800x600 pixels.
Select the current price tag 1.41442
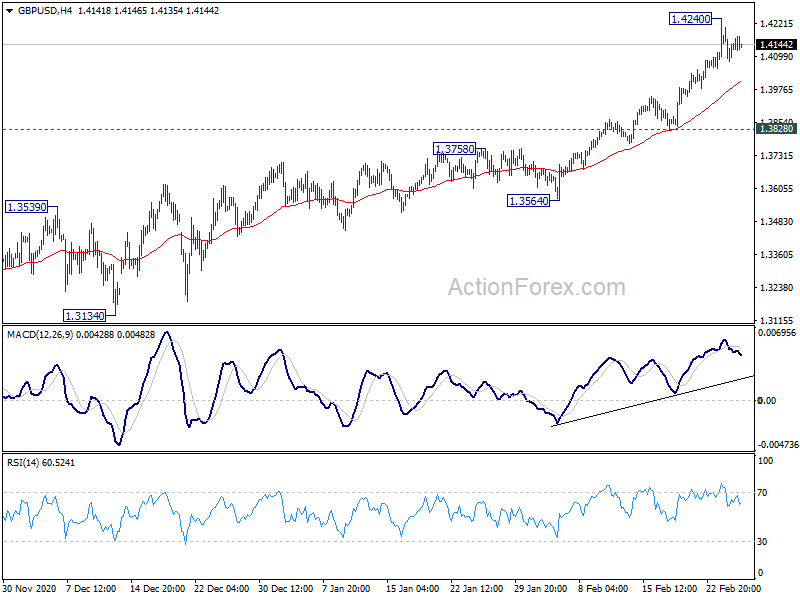pos(776,44)
